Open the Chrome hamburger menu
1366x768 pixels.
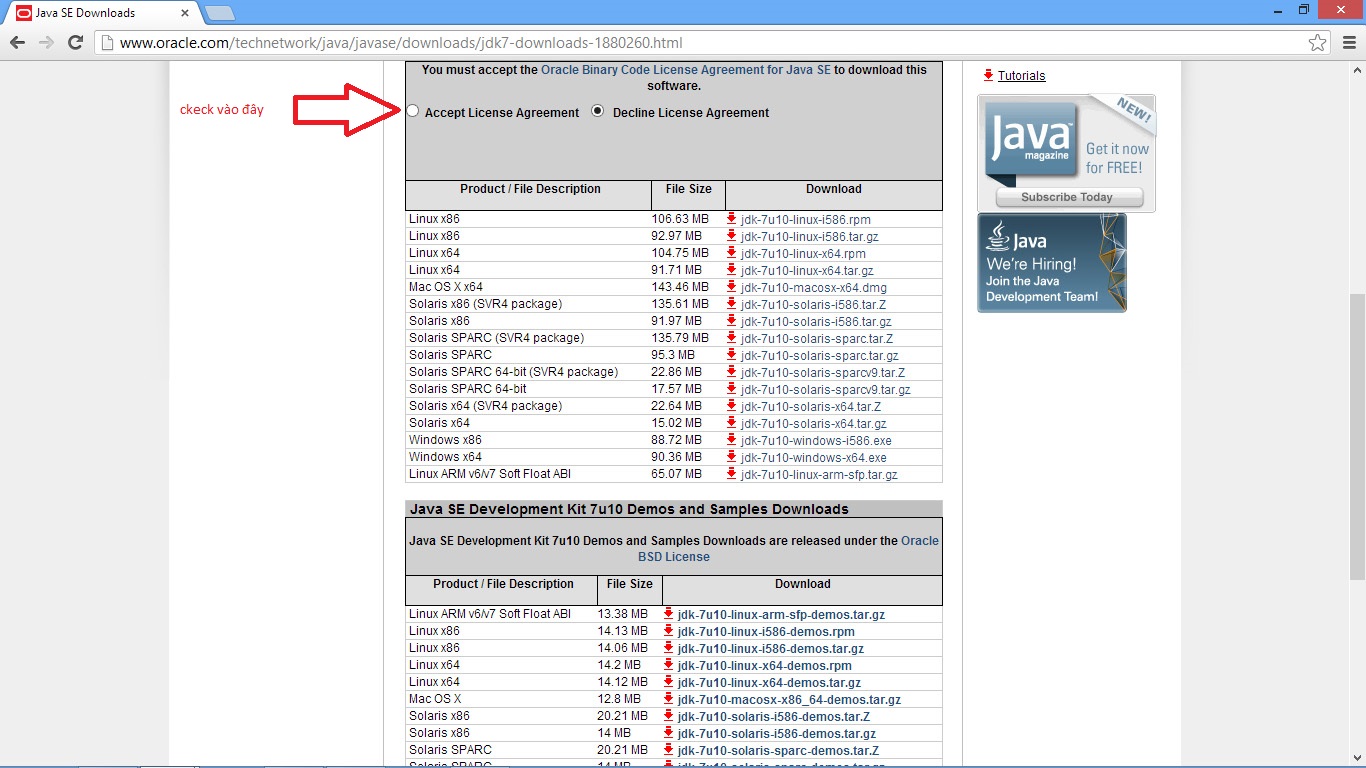pyautogui.click(x=1351, y=42)
